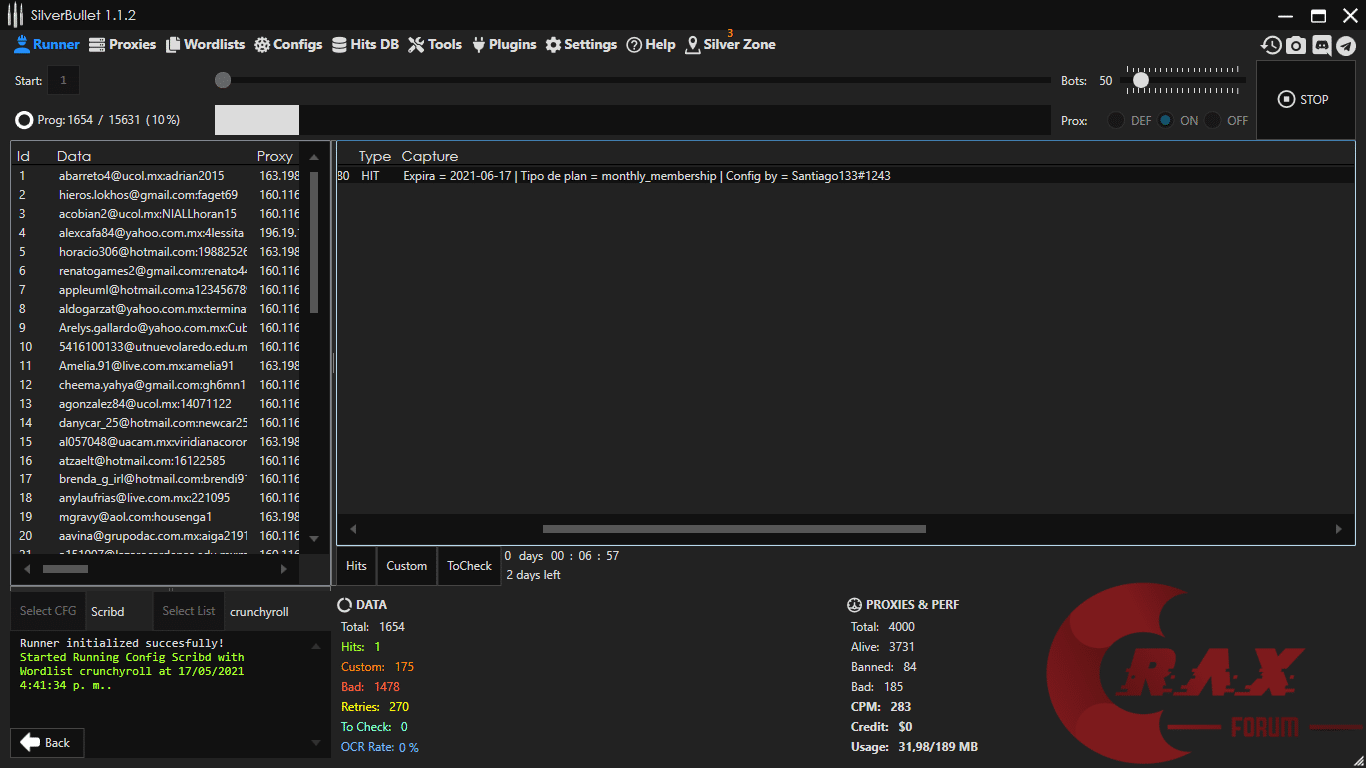1366x768 pixels.
Task: Click the Telegram icon in top-right
Action: tap(1346, 45)
